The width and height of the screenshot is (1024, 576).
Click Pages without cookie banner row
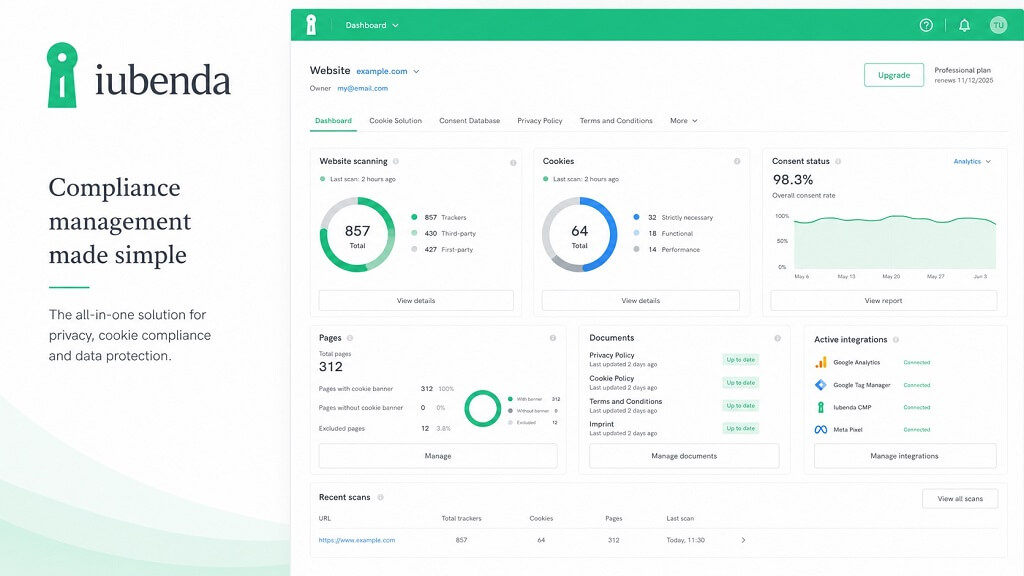tap(383, 408)
